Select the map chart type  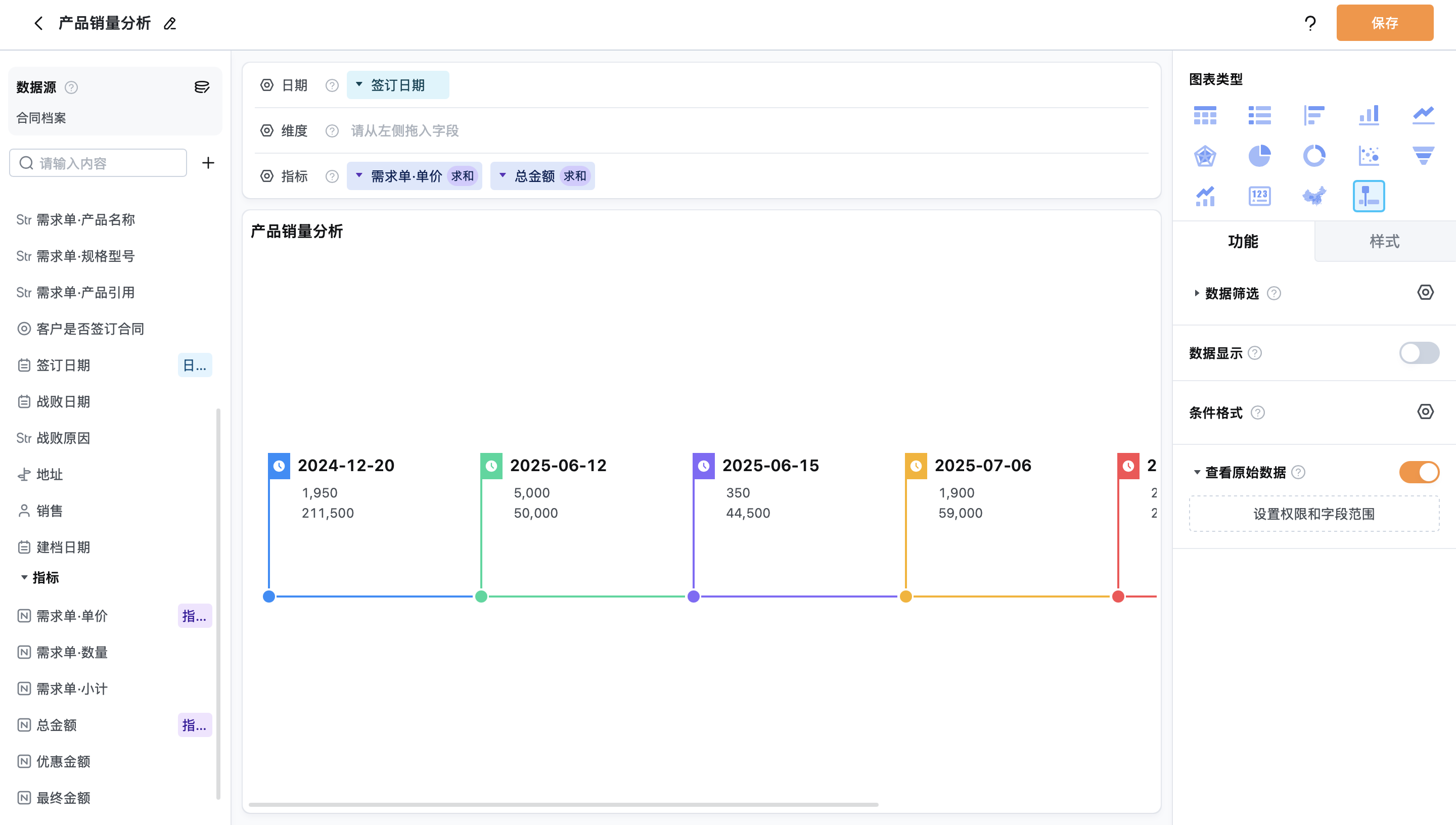(x=1314, y=196)
